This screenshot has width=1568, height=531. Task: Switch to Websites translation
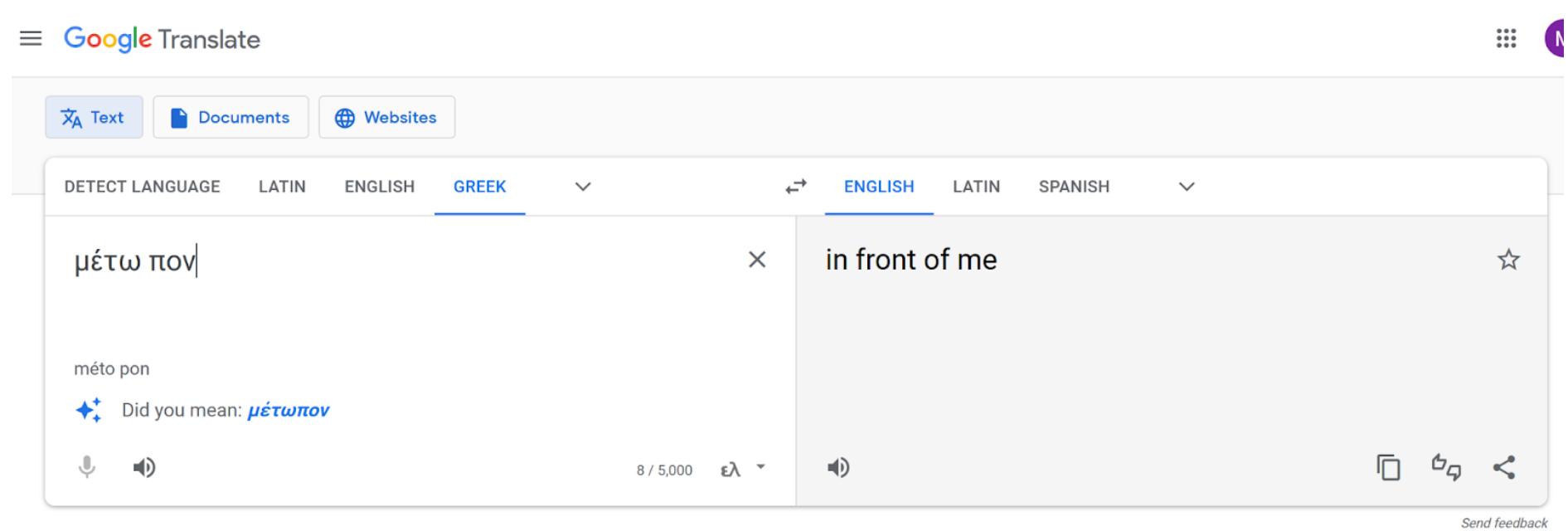click(x=386, y=118)
